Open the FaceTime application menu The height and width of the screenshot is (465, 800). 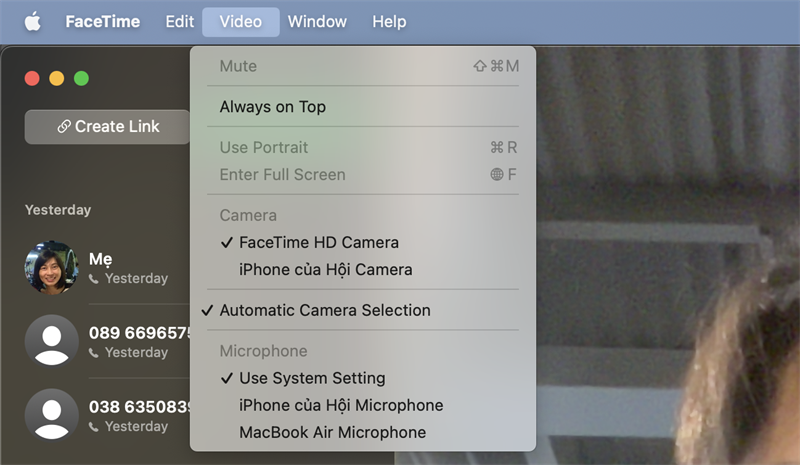tap(103, 22)
